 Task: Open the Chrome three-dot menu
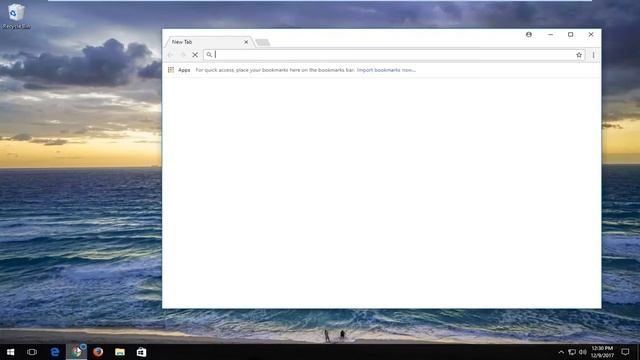tap(593, 55)
